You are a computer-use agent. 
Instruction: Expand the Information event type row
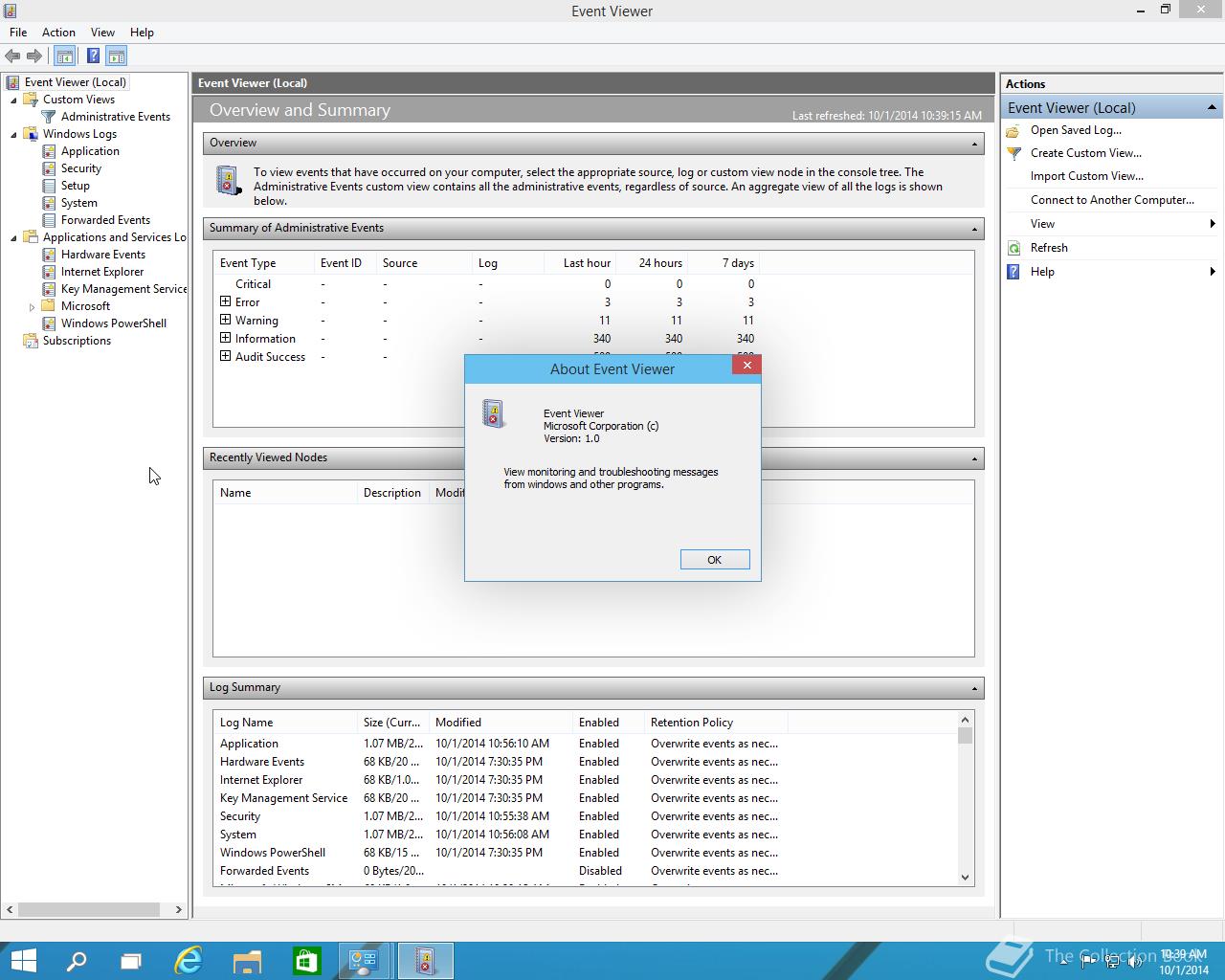225,338
